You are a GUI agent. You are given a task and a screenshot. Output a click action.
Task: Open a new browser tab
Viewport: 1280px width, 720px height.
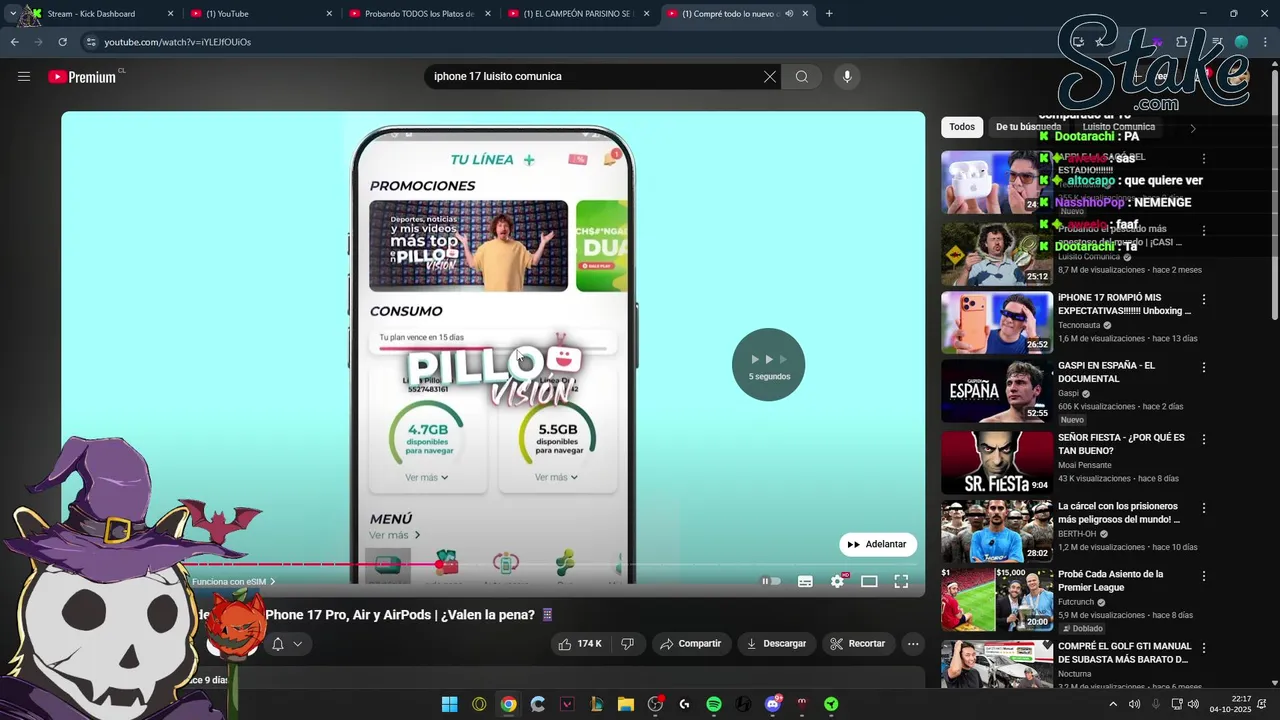coord(829,14)
